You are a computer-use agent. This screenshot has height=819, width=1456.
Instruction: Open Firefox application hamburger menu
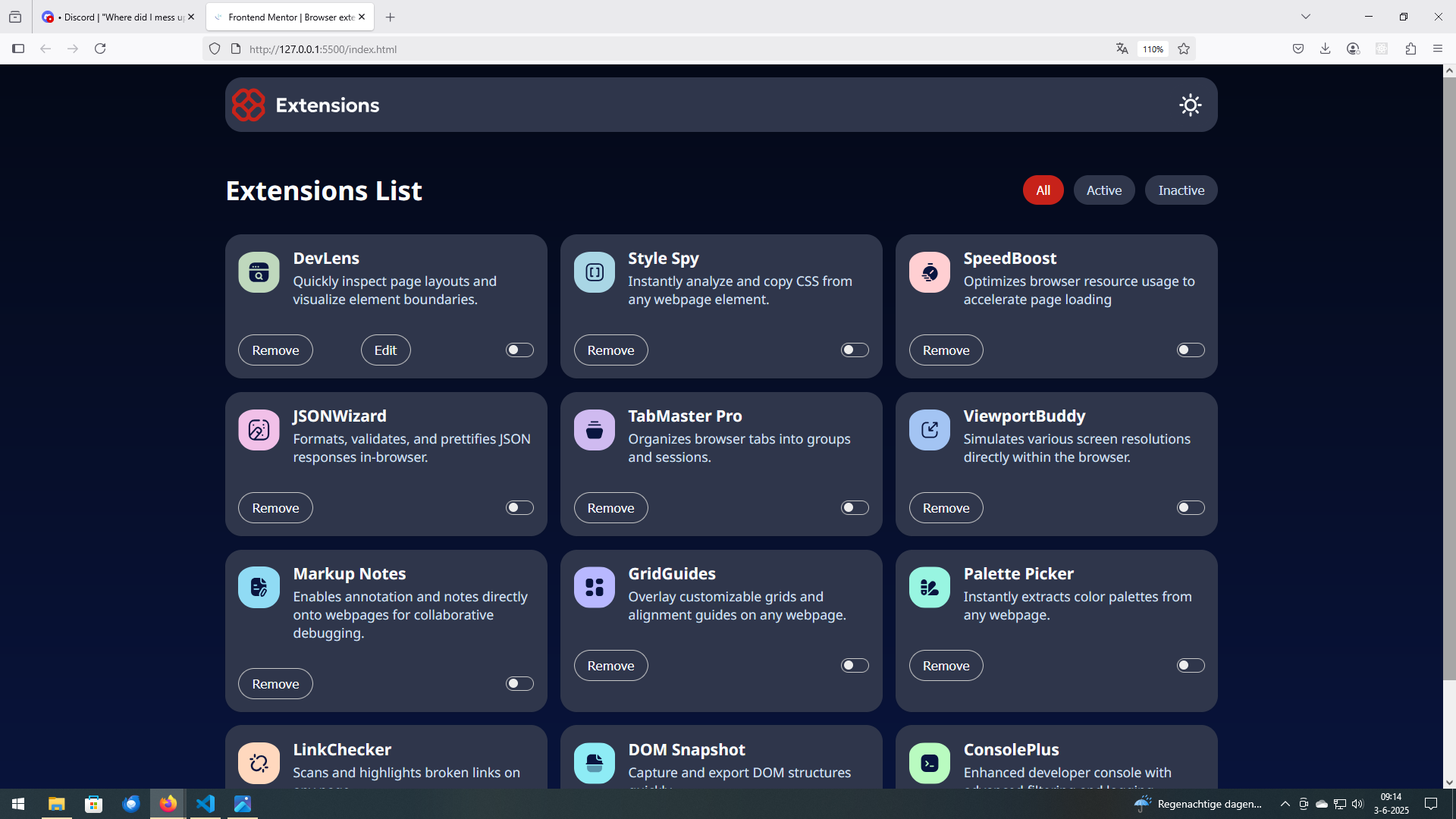[1437, 49]
